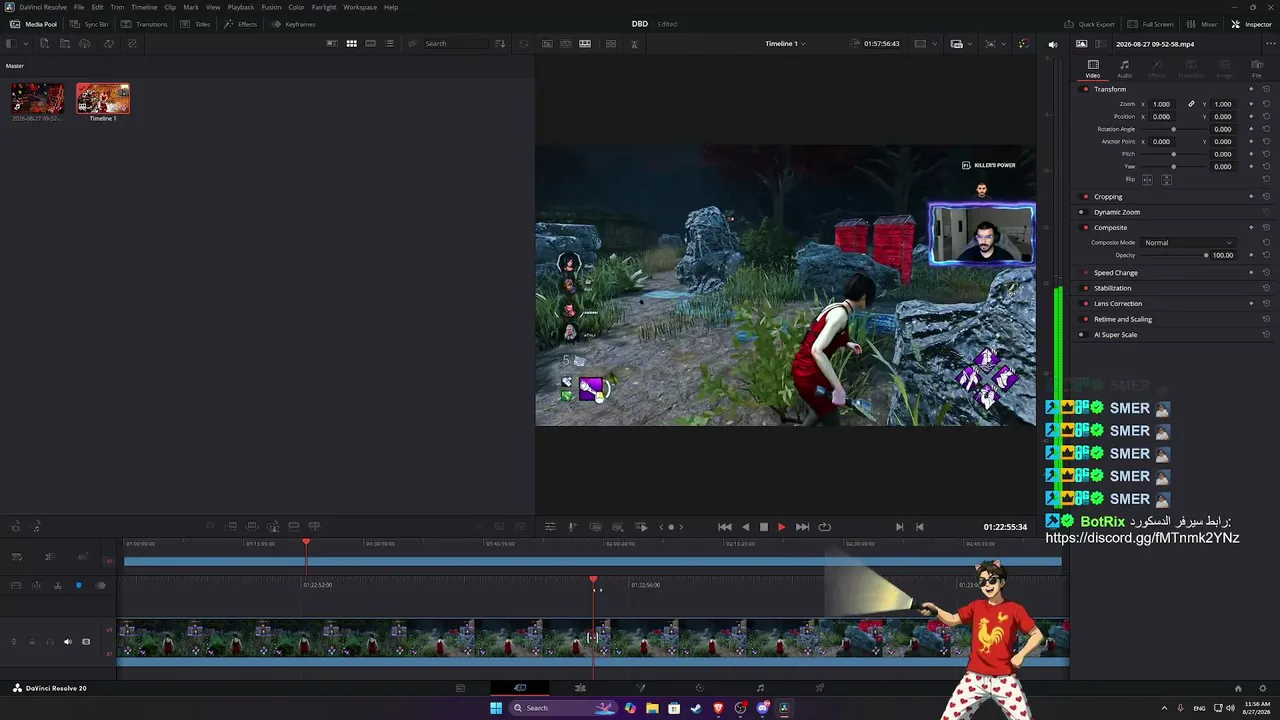Screen dimensions: 1280x720
Task: Toggle the Lens Correction enable switch
Action: 1085,304
